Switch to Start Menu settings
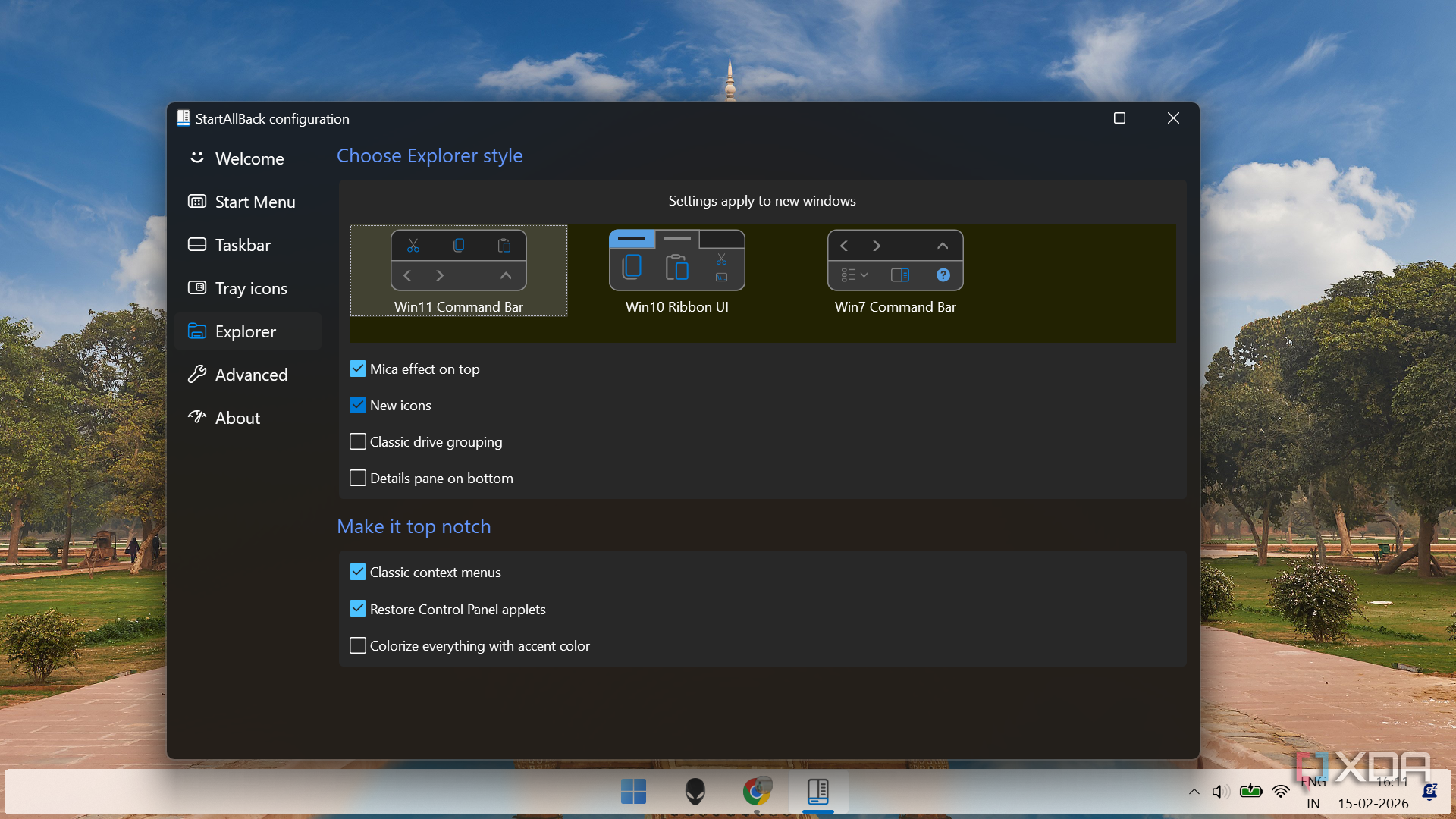Viewport: 1456px width, 819px height. (x=248, y=202)
